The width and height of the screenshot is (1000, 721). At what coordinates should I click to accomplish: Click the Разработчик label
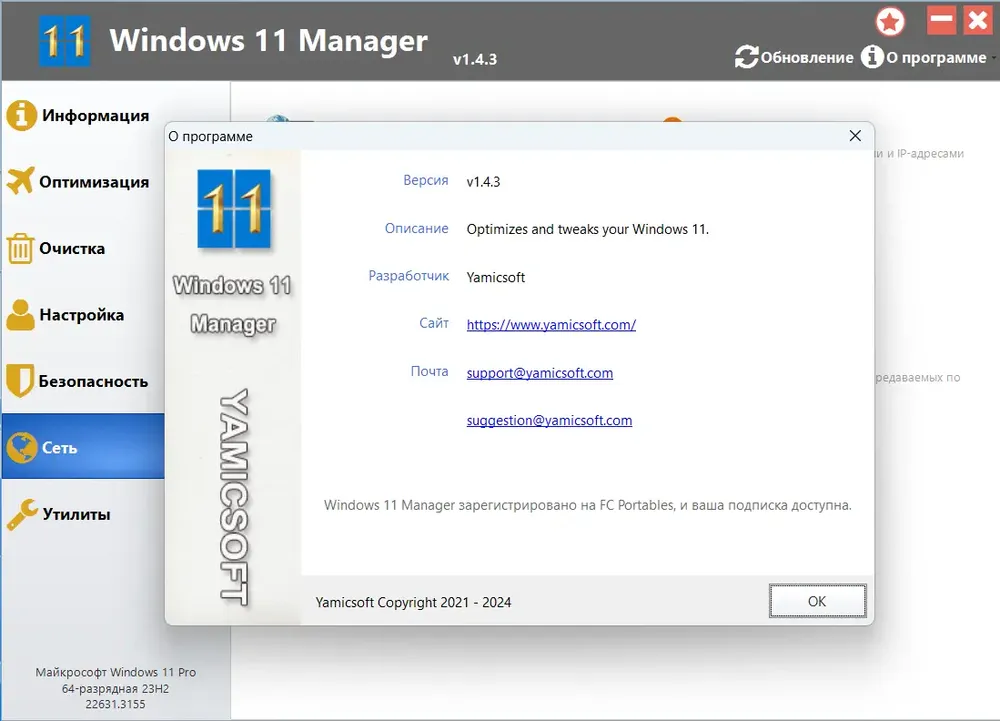409,276
